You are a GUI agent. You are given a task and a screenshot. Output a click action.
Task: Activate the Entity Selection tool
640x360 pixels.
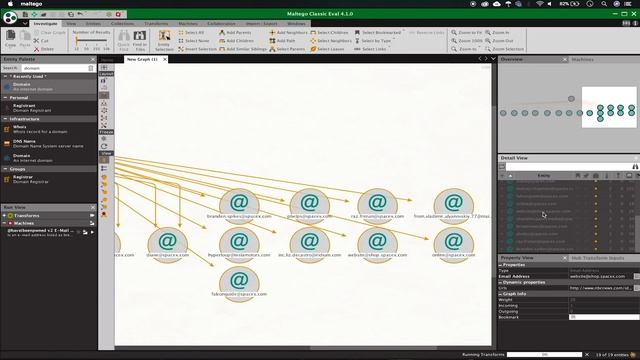point(164,40)
